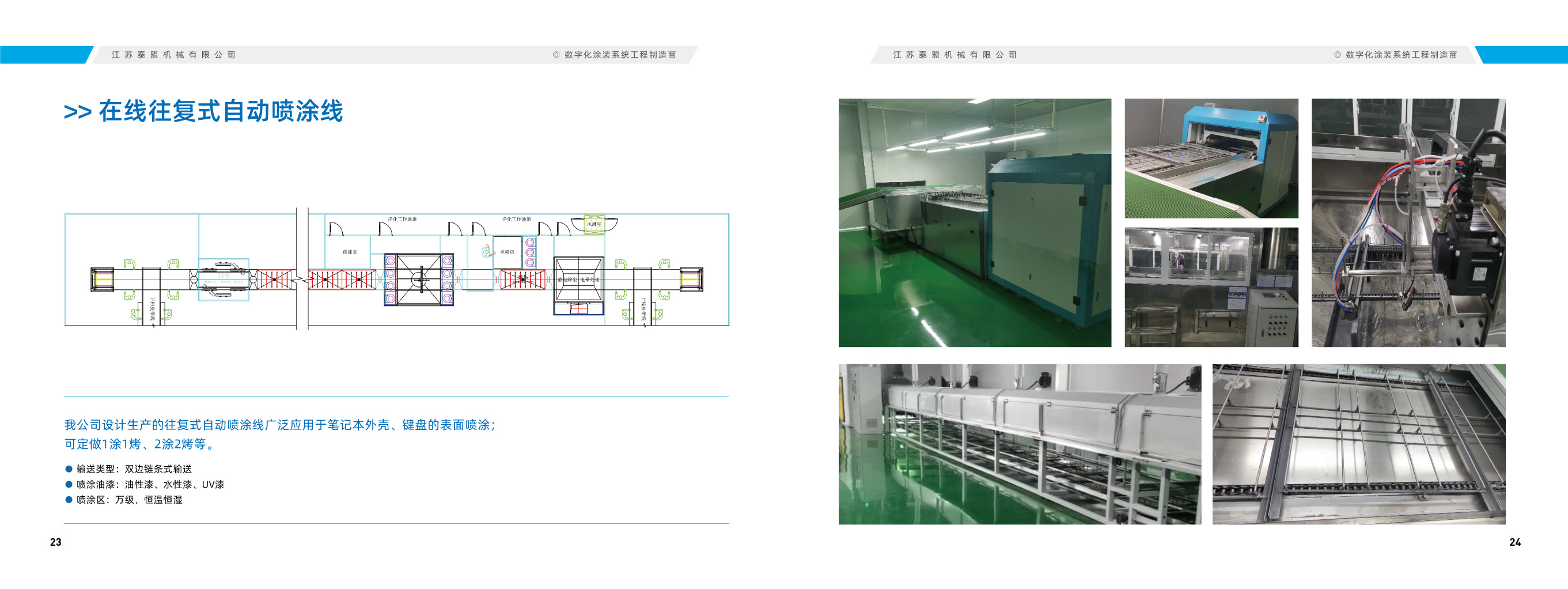Screen dimensions: 1568x589
Task: Click right page 数字化涂装系统工程制造商 header text
Action: click(1400, 55)
